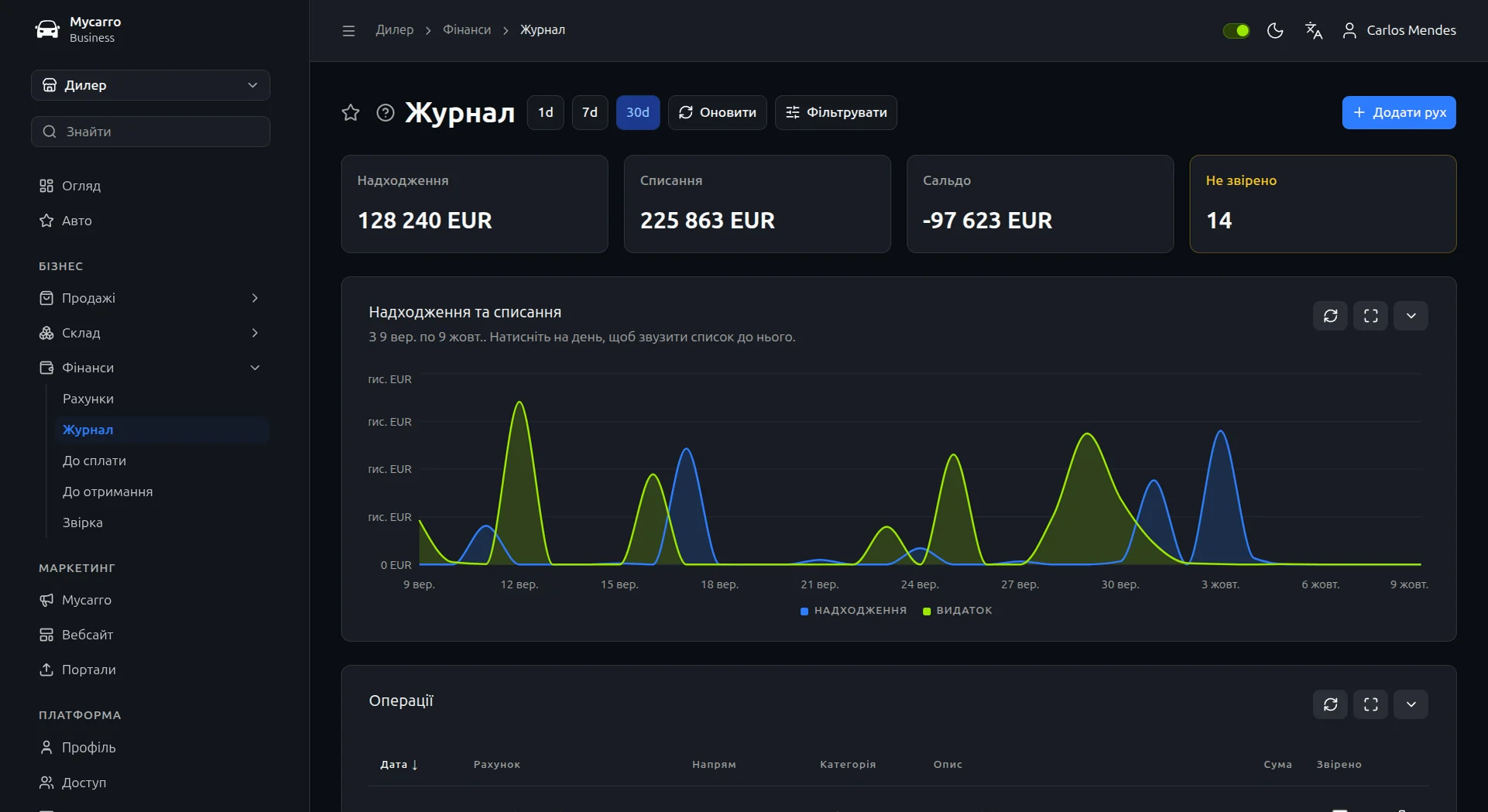Mark Журнал as favorite with star icon

click(x=351, y=112)
